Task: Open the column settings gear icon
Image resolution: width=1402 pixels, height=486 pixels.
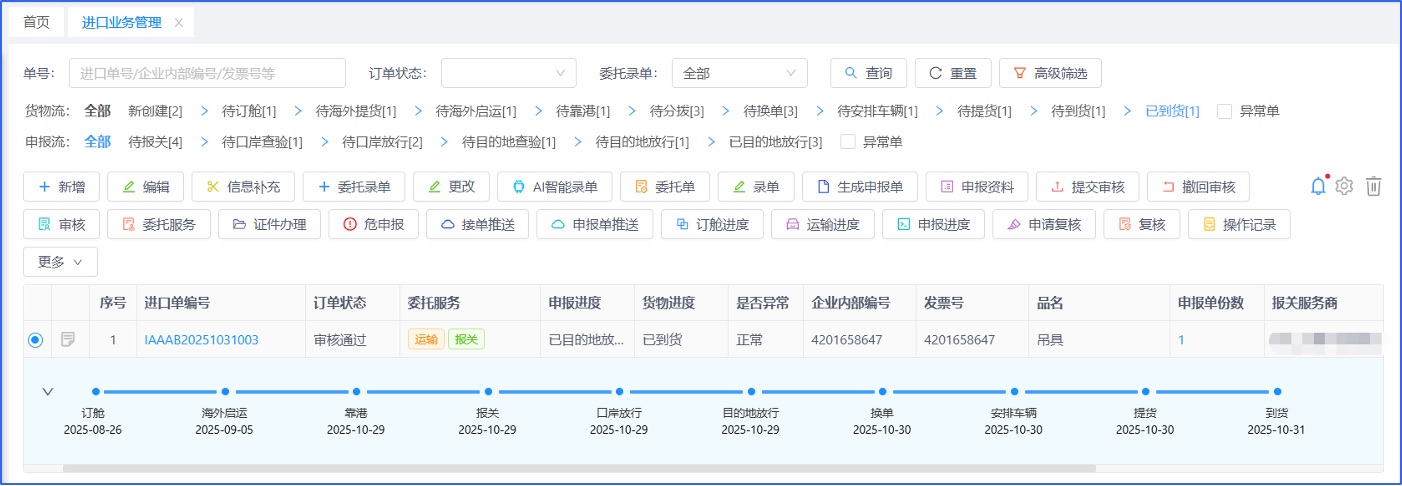Action: 1345,186
